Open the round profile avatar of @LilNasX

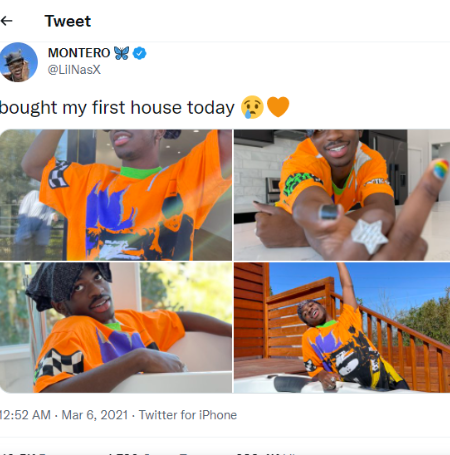[18, 62]
